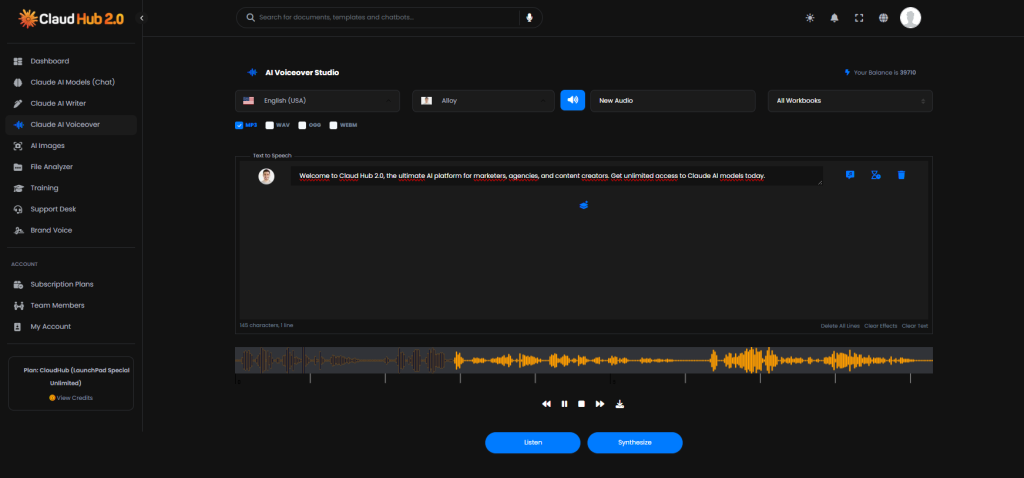
Task: Open the English (USA) language dropdown
Action: click(317, 101)
